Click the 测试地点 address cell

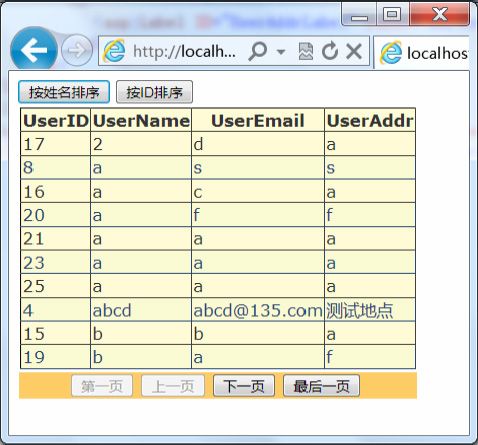370,310
